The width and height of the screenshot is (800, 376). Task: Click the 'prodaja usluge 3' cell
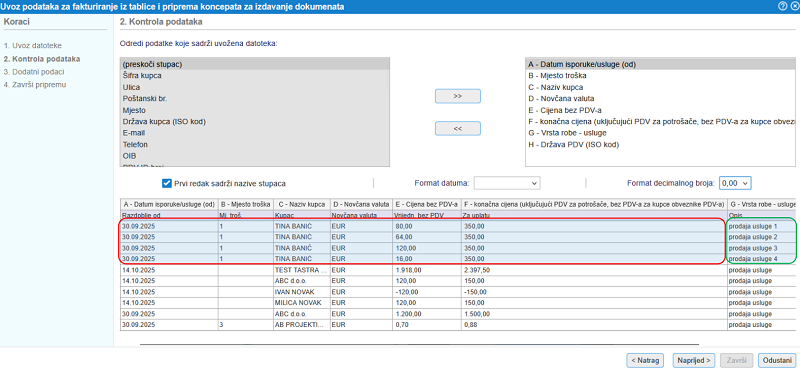(x=761, y=248)
